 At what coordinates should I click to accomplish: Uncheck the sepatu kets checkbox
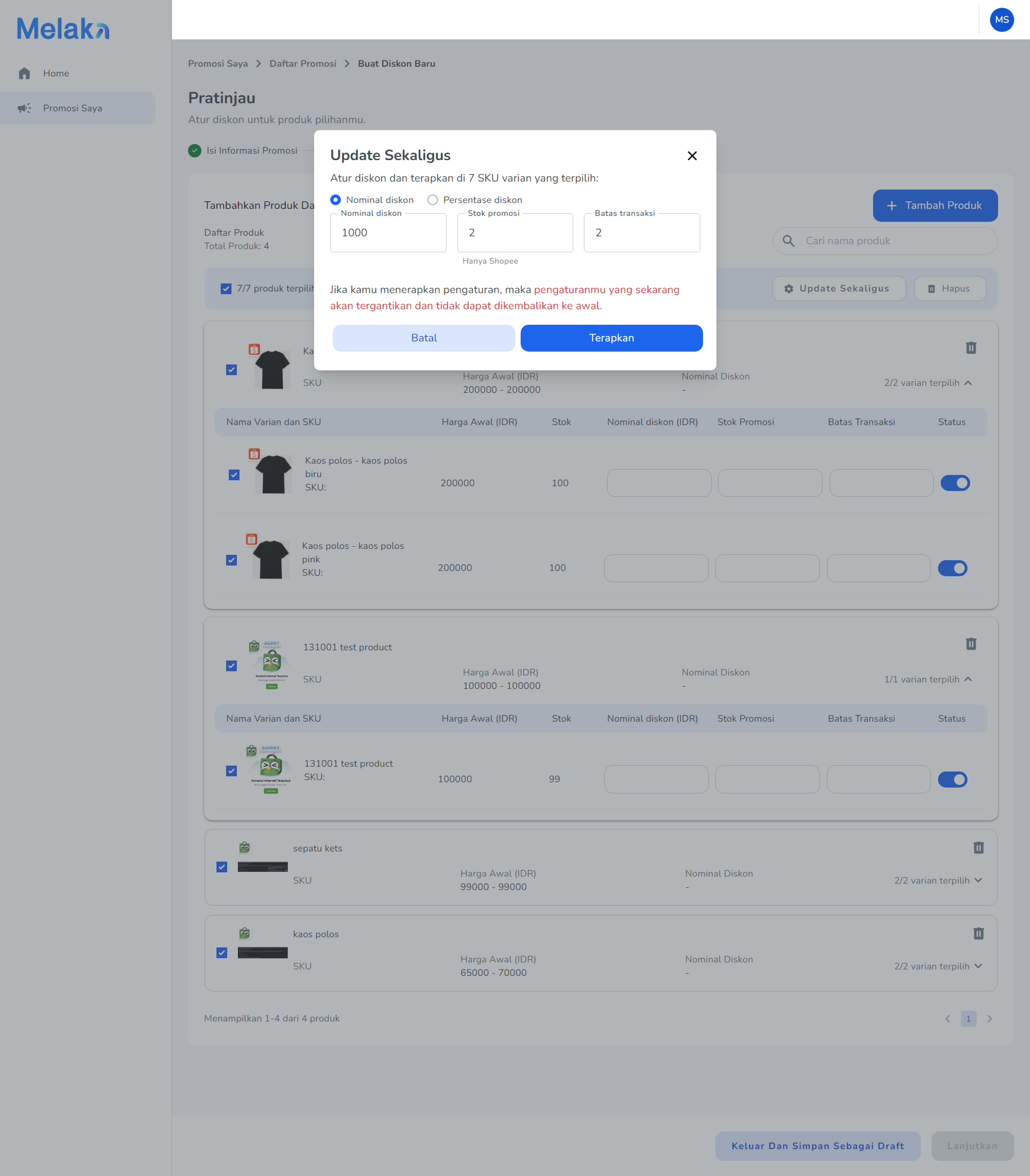pyautogui.click(x=222, y=867)
